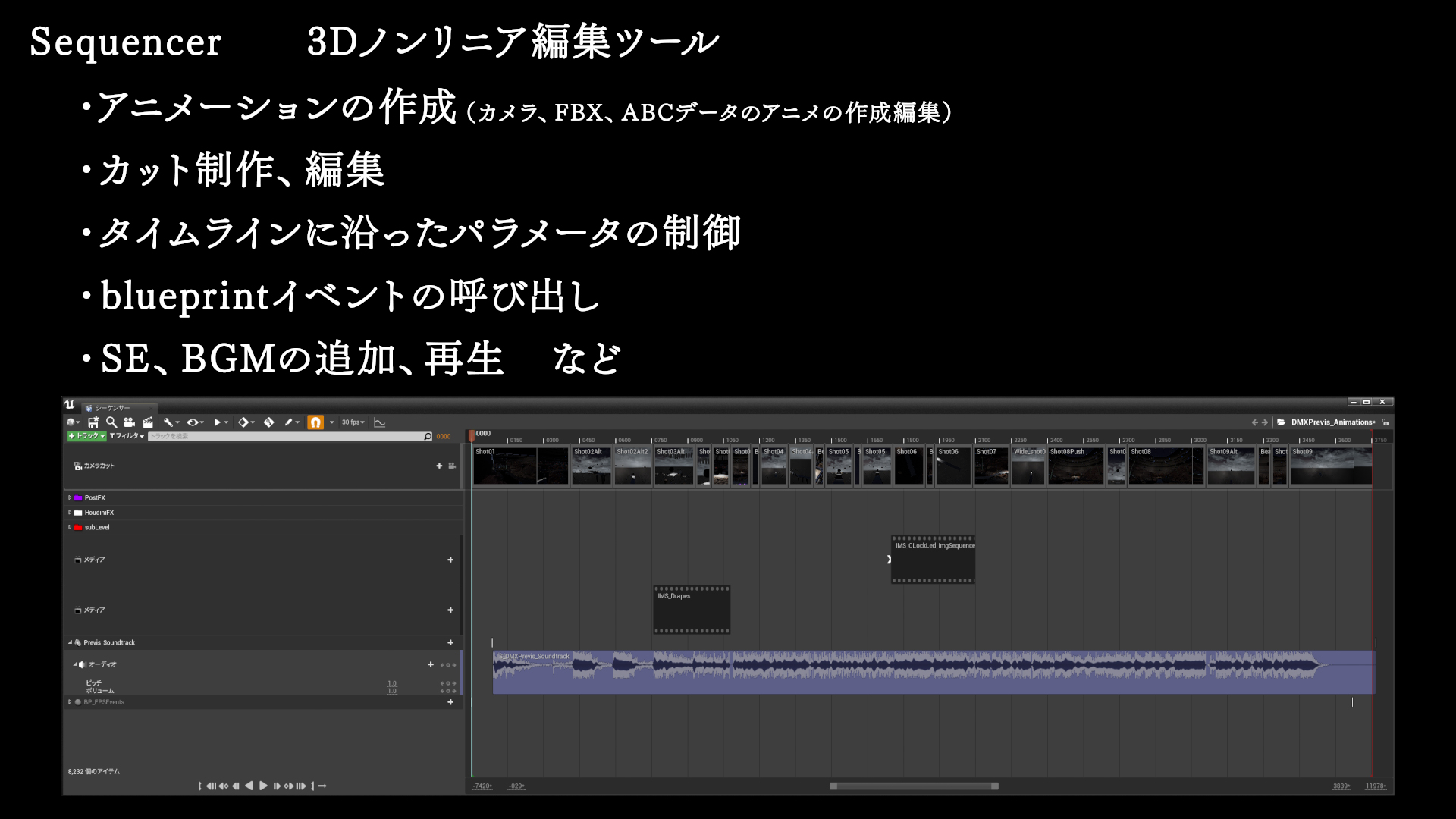This screenshot has width=1456, height=819.
Task: Click the plus icon on the カメラカット track
Action: tap(440, 466)
